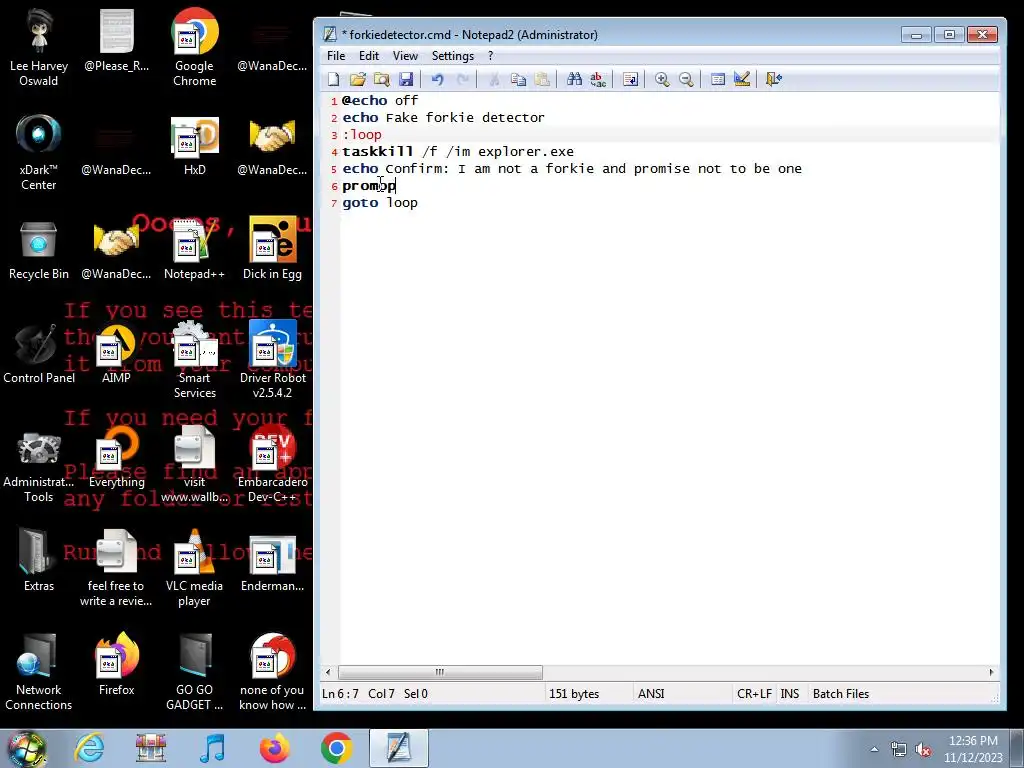The width and height of the screenshot is (1024, 768).
Task: Open Find with the binoculars icon
Action: pos(574,80)
